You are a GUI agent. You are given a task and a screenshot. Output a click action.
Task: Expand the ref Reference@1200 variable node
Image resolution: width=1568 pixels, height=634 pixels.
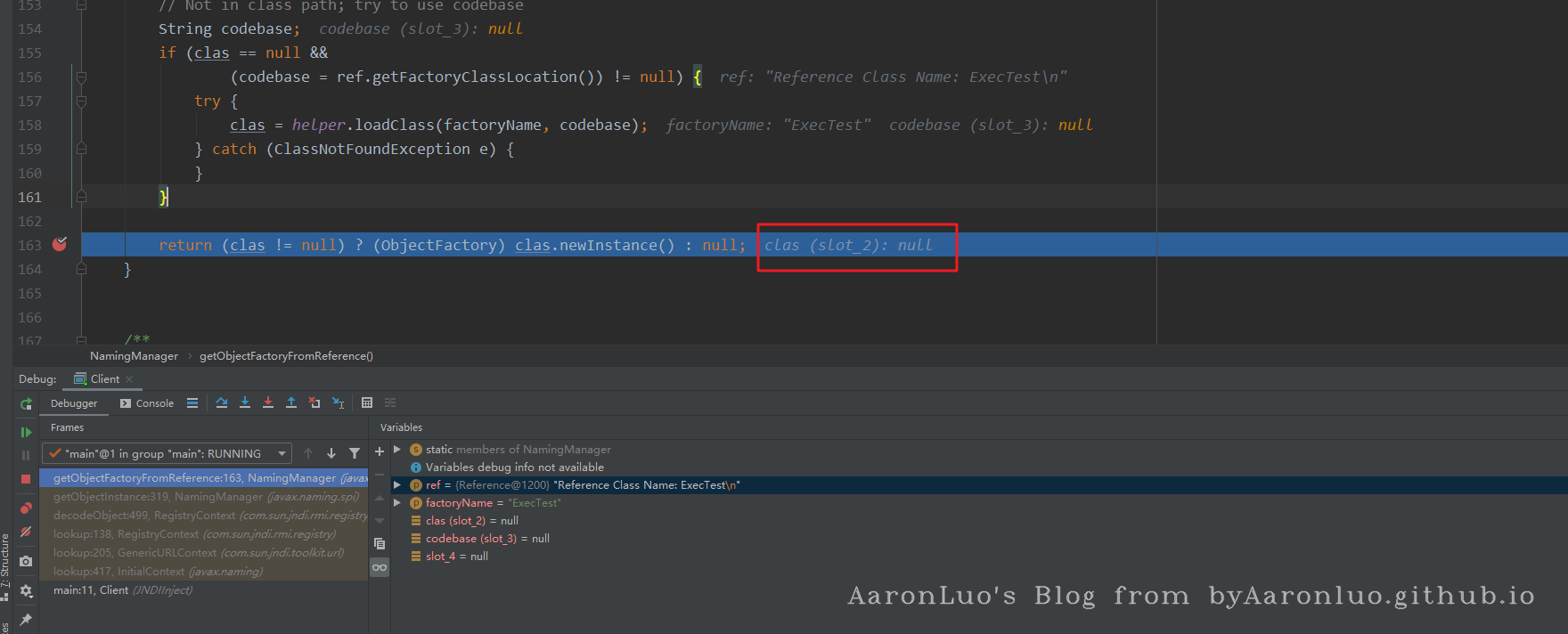pyautogui.click(x=397, y=485)
